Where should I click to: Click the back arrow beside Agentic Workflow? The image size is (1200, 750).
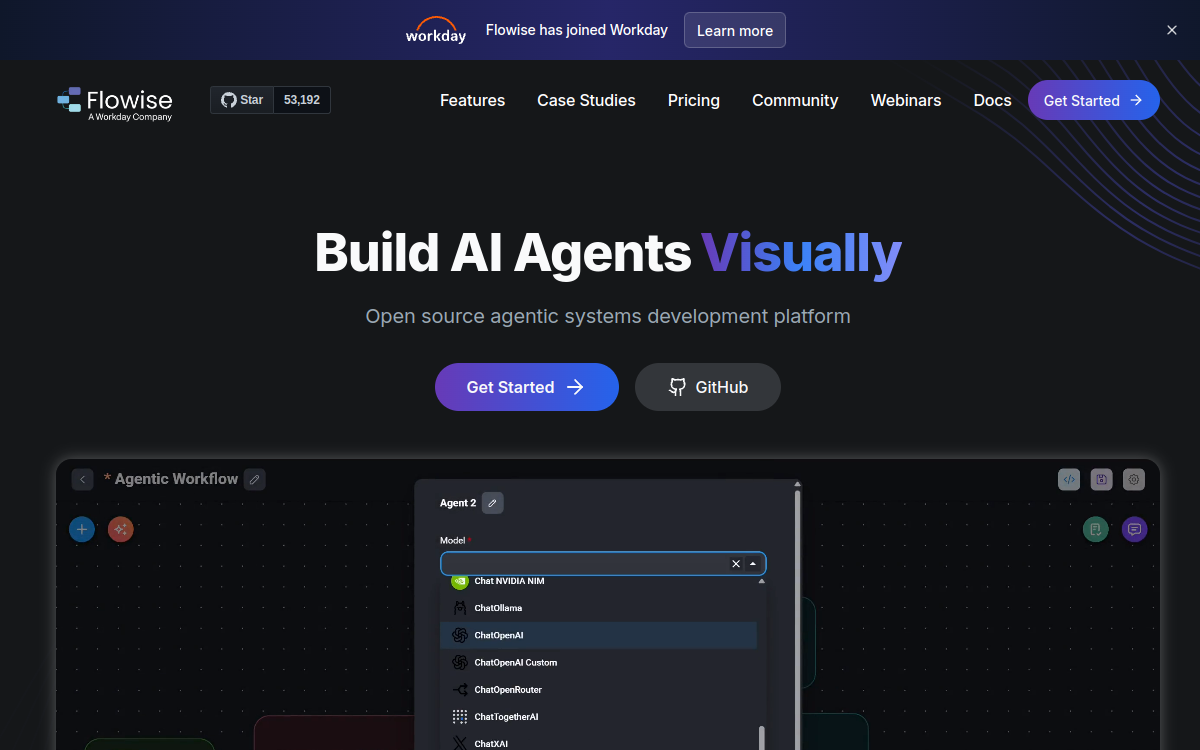[83, 479]
